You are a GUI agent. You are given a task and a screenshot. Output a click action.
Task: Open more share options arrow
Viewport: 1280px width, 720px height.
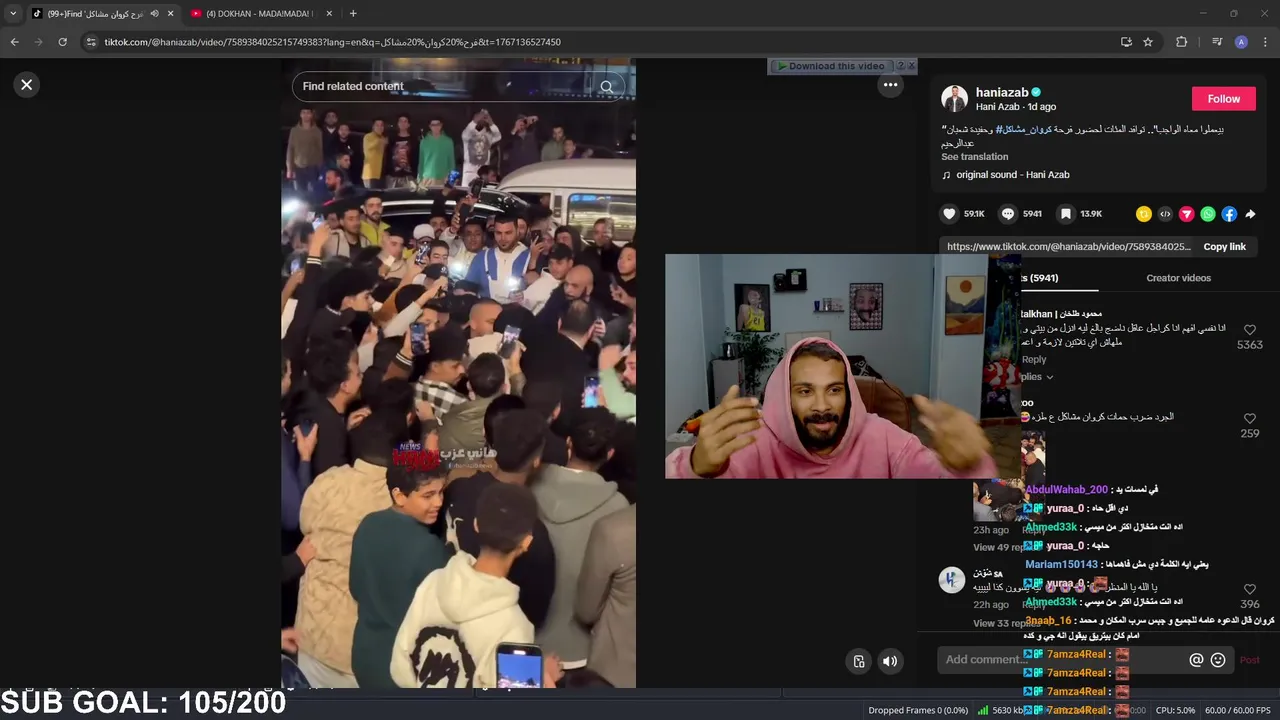tap(1250, 214)
